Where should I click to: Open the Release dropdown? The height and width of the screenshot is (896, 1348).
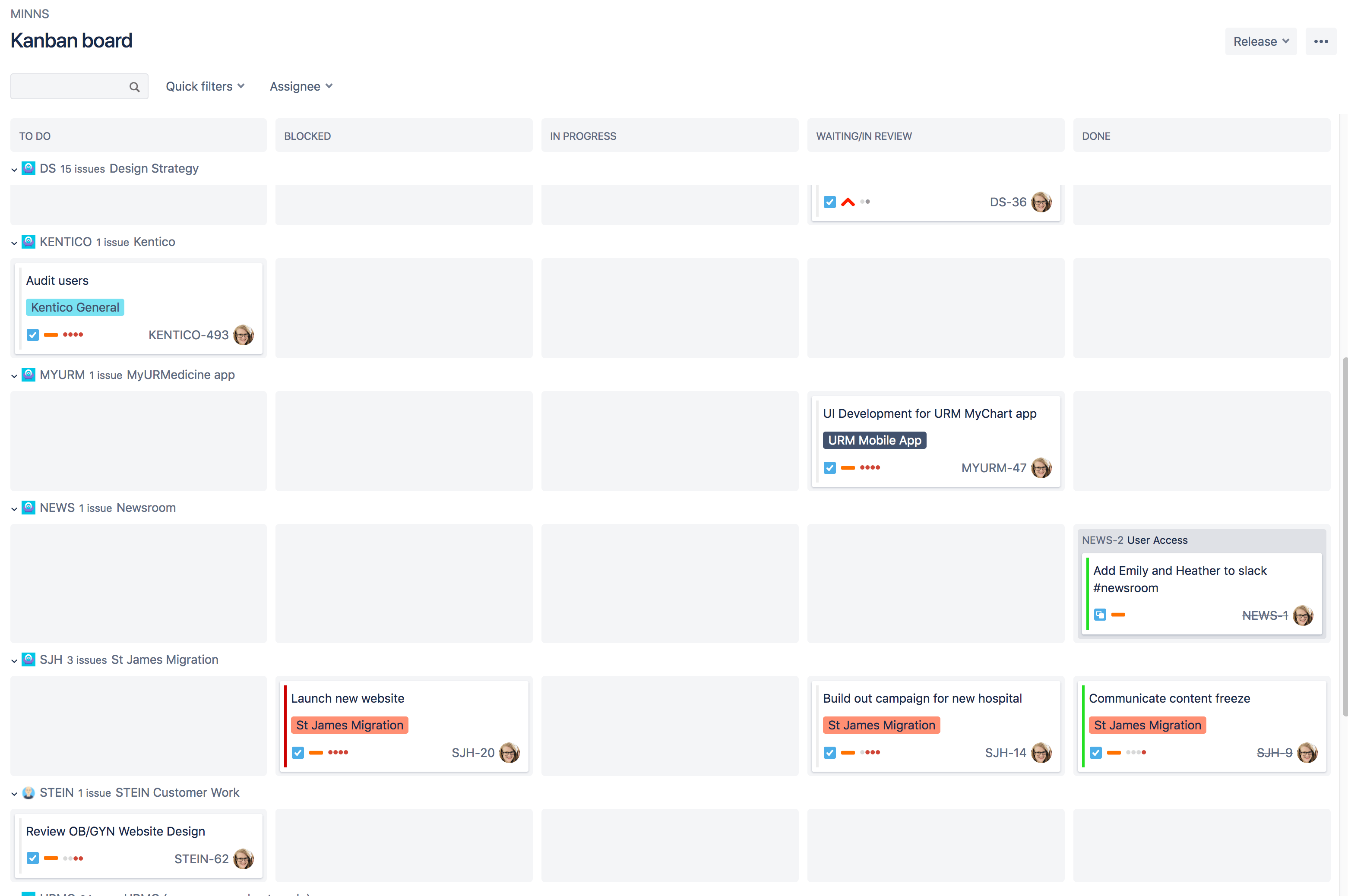tap(1260, 41)
